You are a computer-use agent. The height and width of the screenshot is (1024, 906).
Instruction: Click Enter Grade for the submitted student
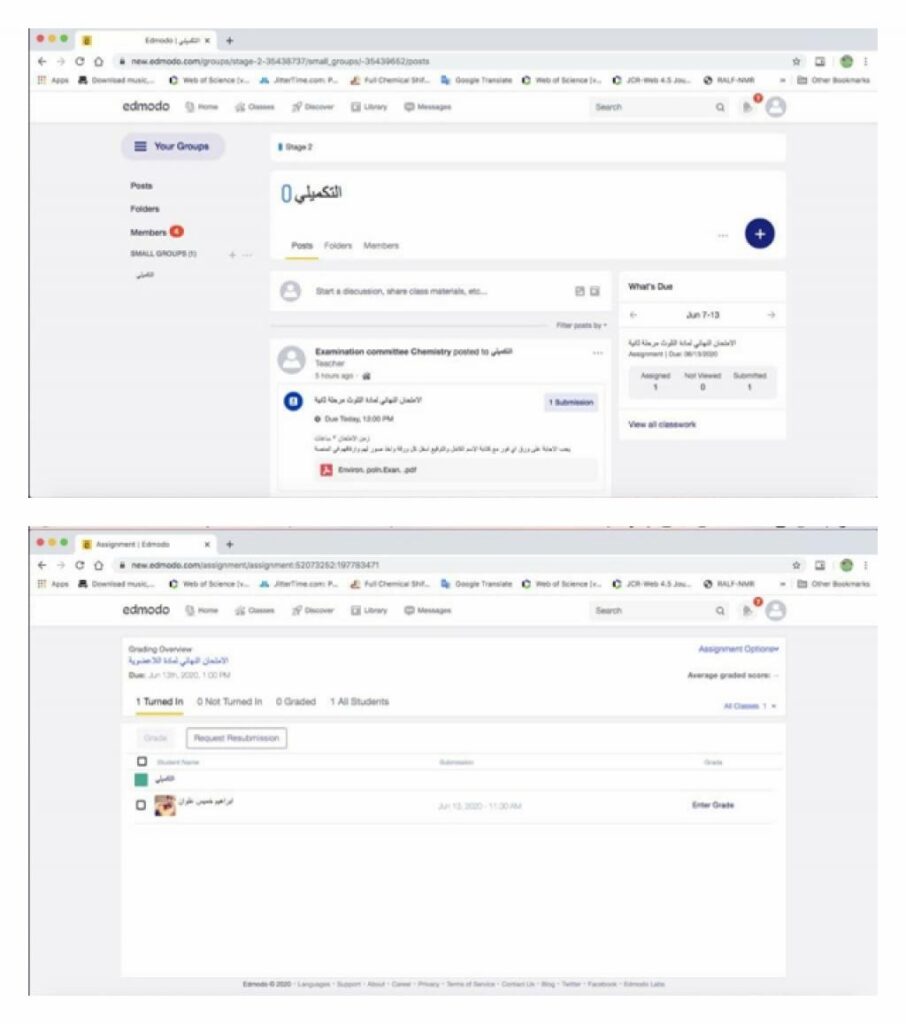[x=713, y=805]
